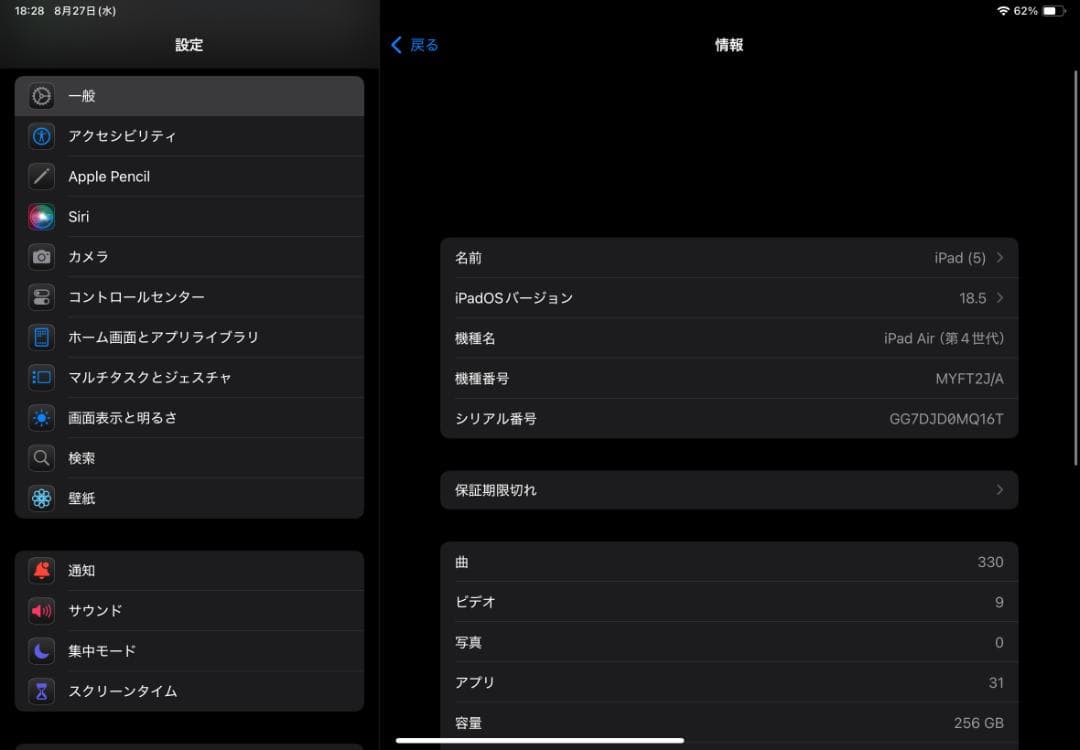Open the device name iPad (5) detail

click(730, 257)
